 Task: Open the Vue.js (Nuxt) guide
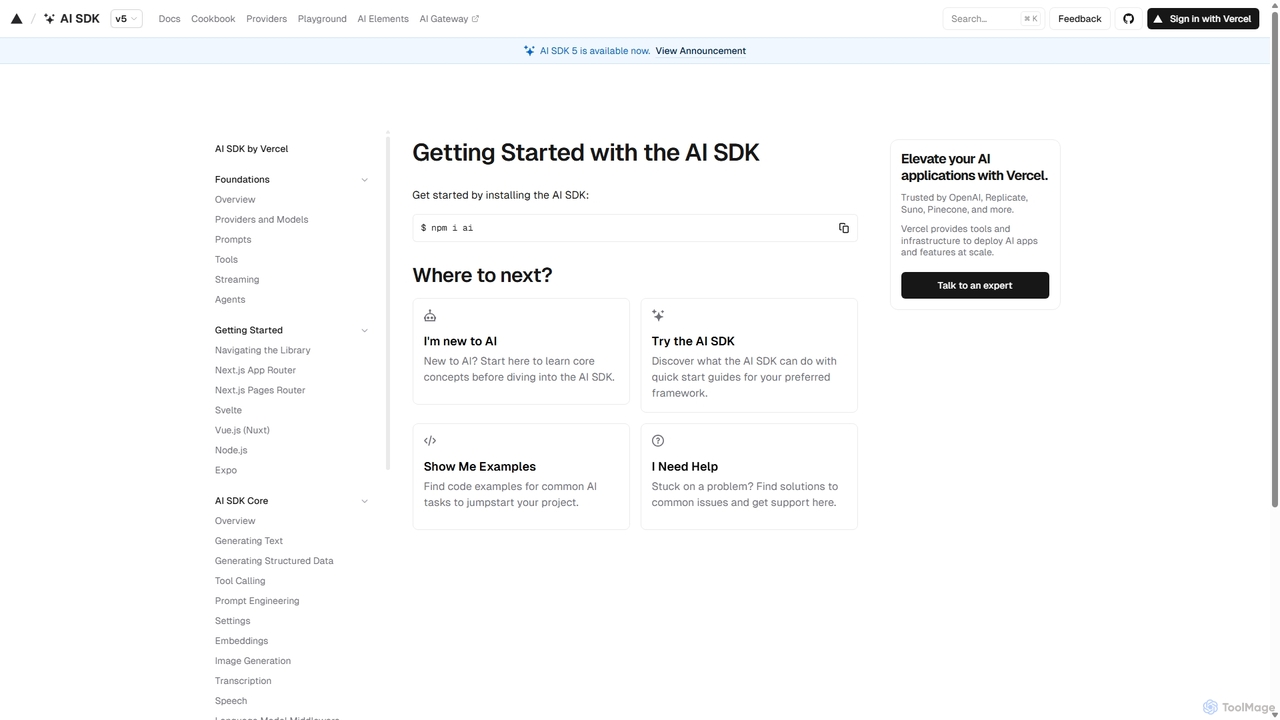pyautogui.click(x=242, y=431)
